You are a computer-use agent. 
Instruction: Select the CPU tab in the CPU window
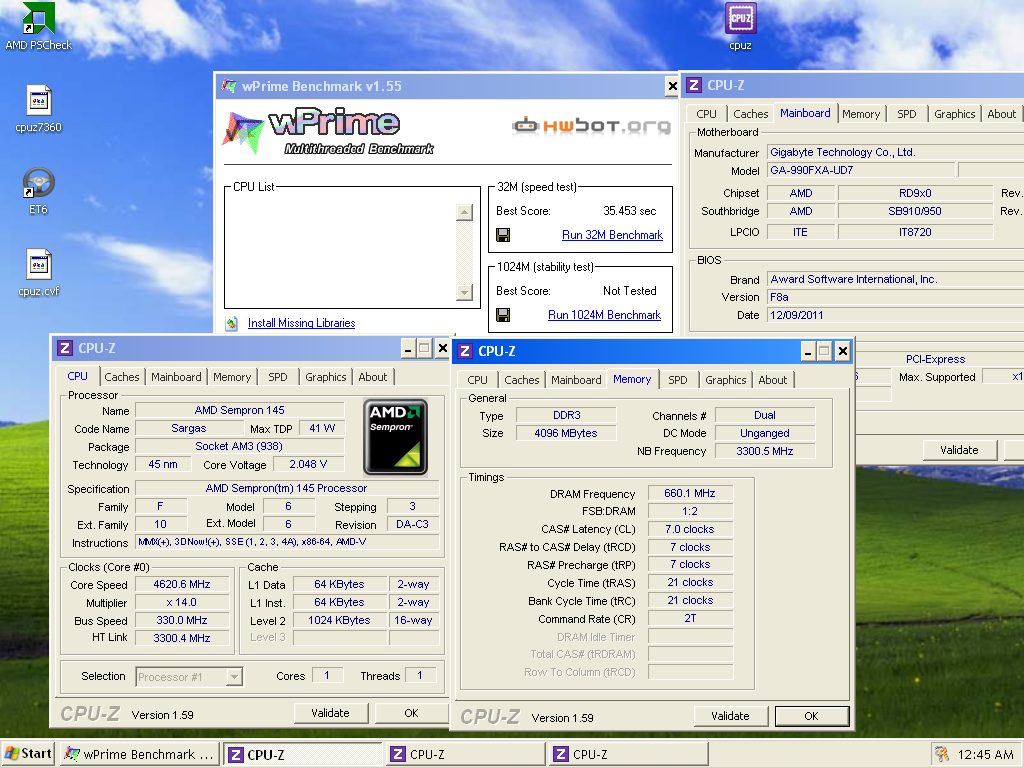pos(77,376)
